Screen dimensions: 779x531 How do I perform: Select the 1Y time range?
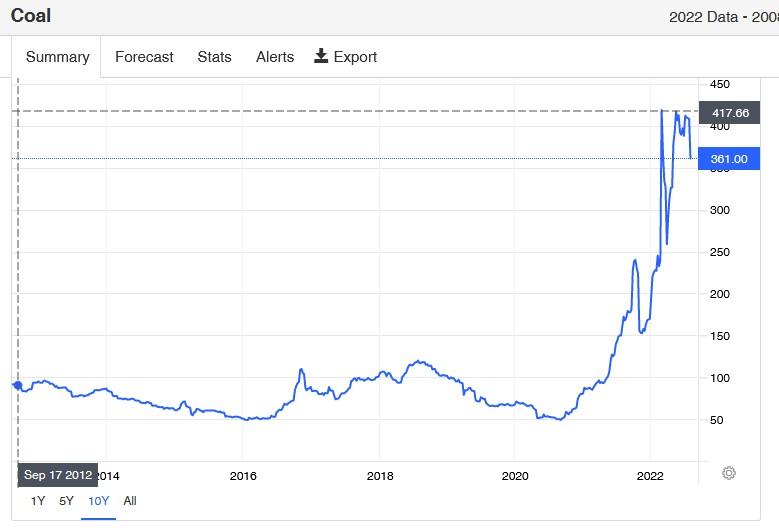pyautogui.click(x=38, y=501)
